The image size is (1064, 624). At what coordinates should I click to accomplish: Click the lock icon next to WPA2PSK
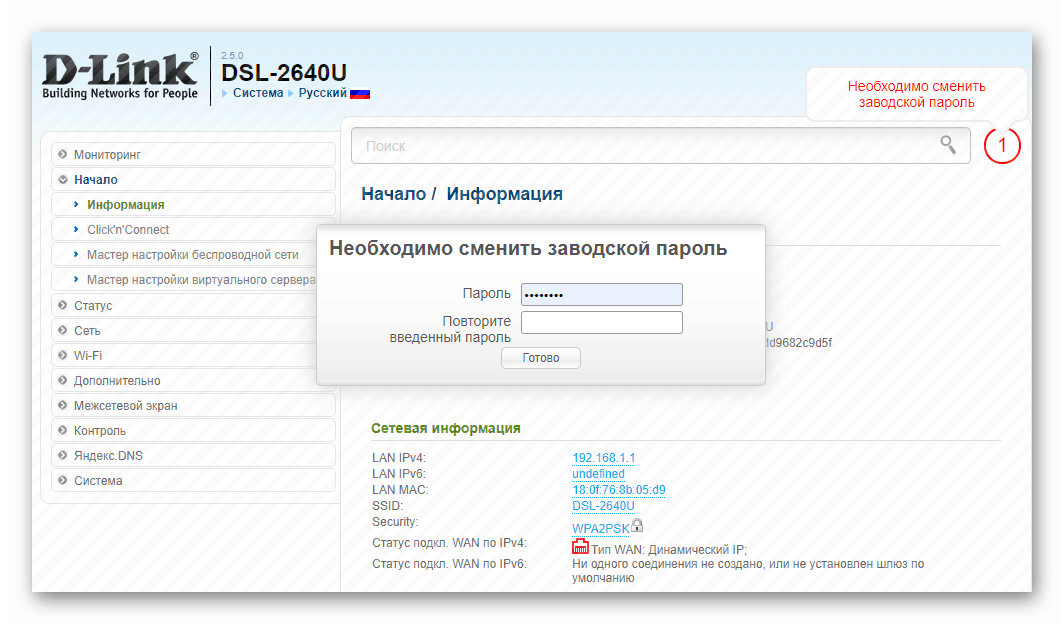tap(636, 525)
